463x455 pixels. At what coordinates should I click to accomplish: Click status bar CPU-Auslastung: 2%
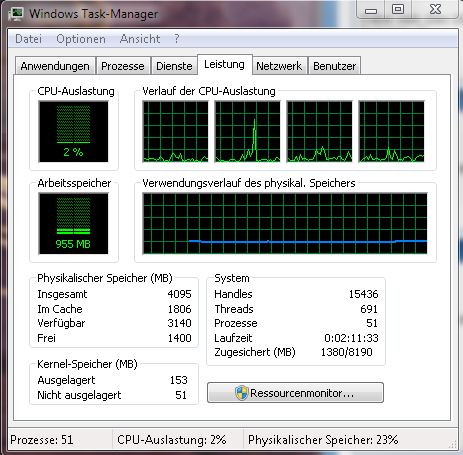pos(172,440)
